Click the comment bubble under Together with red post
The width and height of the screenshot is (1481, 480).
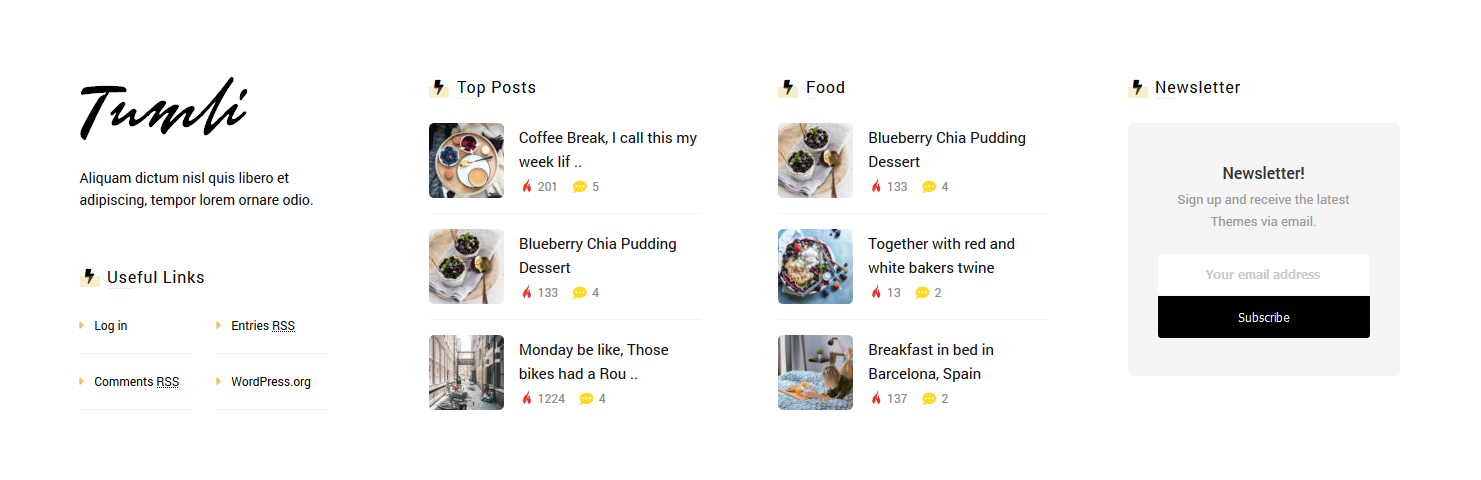(x=922, y=292)
